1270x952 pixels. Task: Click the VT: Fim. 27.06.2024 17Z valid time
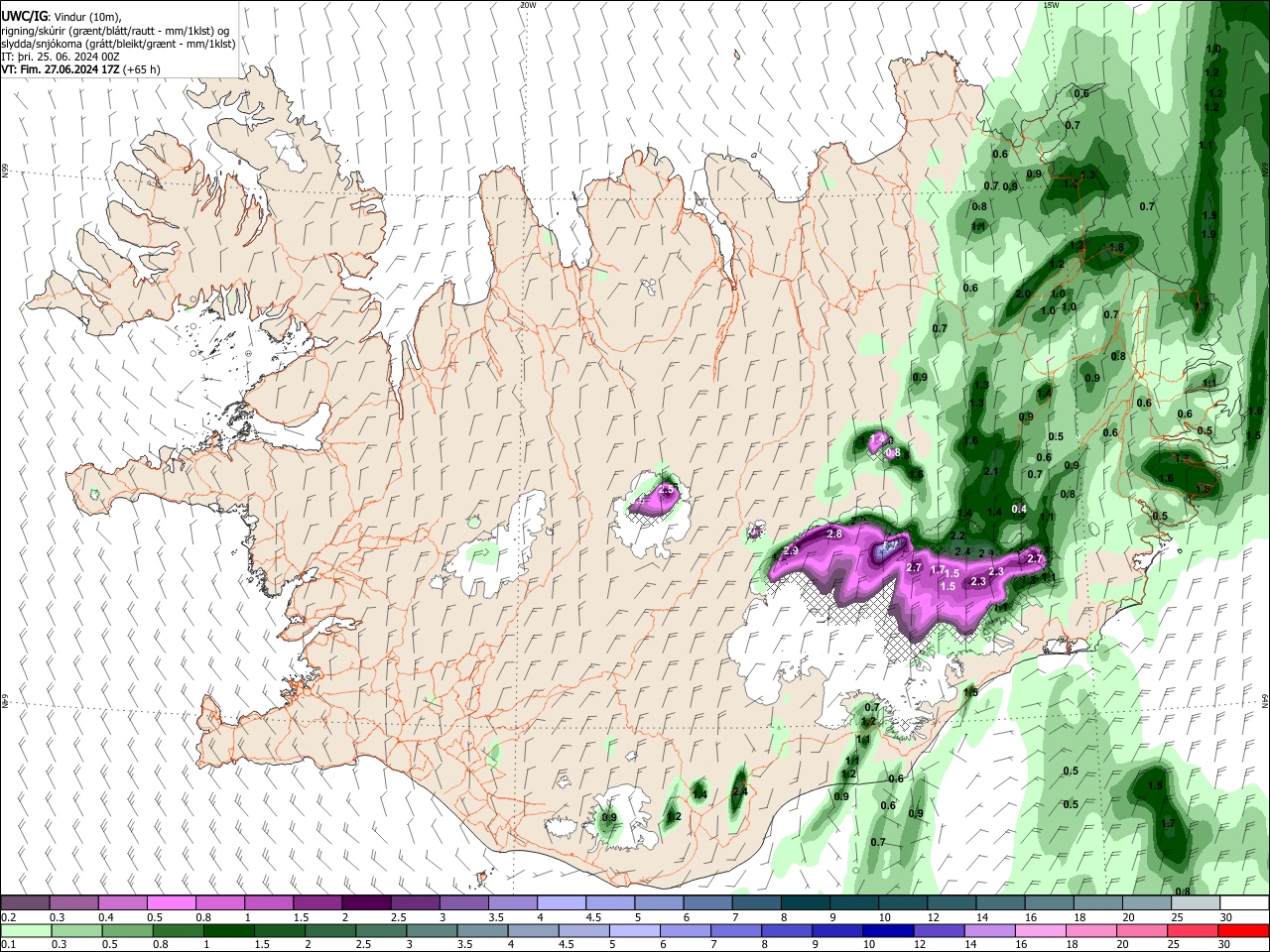(x=61, y=69)
